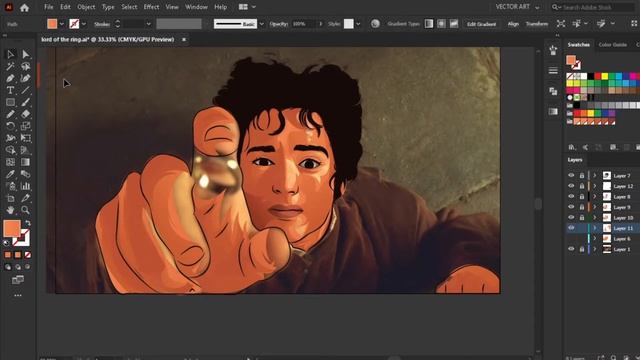Select the Curvature tool

pyautogui.click(x=25, y=78)
